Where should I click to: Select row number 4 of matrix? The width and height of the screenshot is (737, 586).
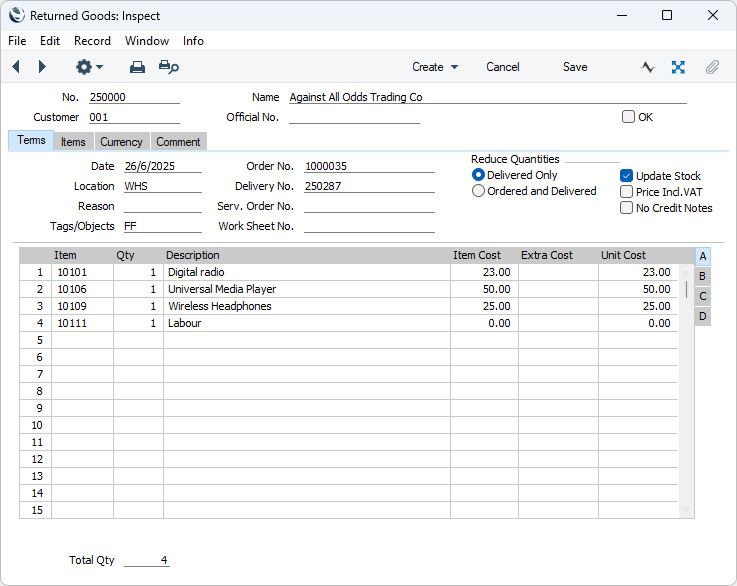36,323
